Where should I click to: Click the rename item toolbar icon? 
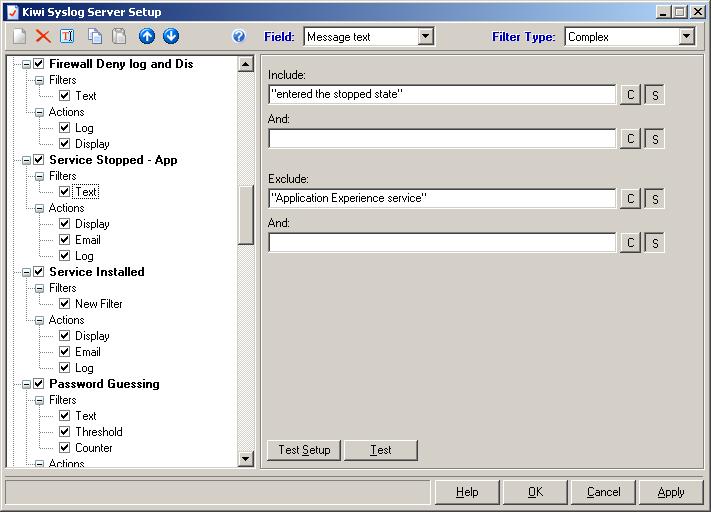tap(67, 36)
